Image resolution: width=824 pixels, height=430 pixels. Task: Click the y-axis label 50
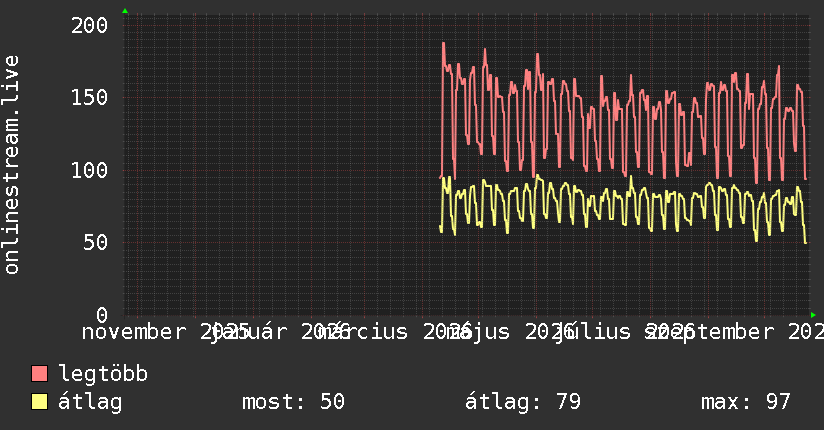96,242
